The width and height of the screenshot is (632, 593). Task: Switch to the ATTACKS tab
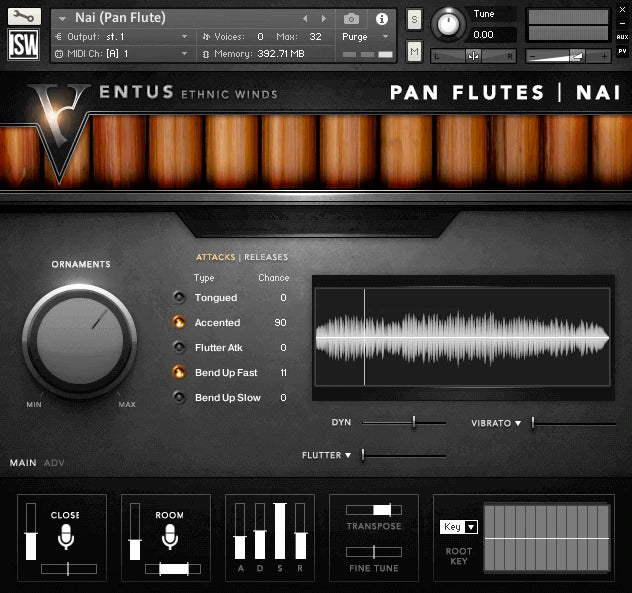tap(216, 257)
